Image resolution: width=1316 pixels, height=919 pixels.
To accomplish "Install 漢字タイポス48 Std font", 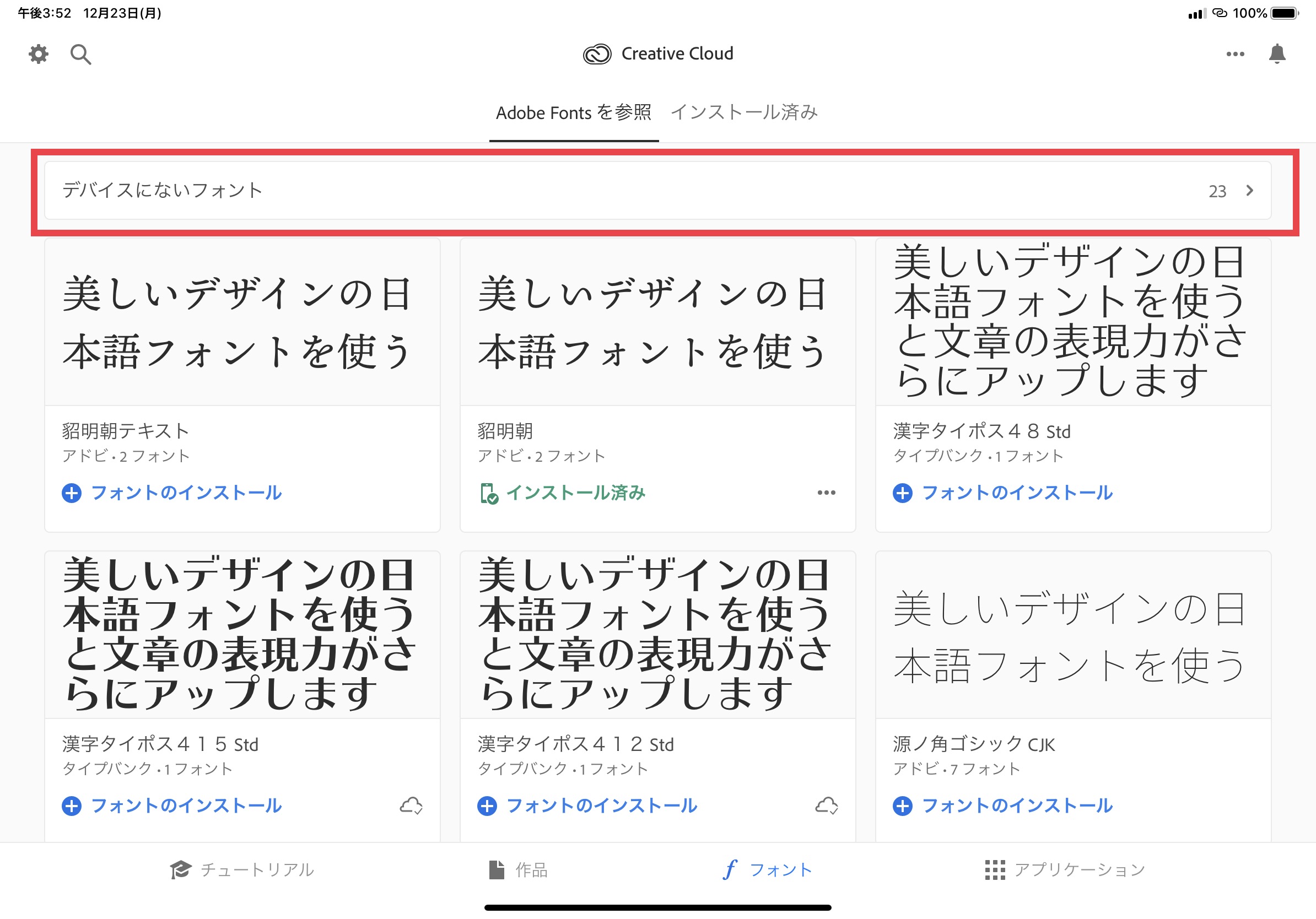I will (x=1003, y=493).
